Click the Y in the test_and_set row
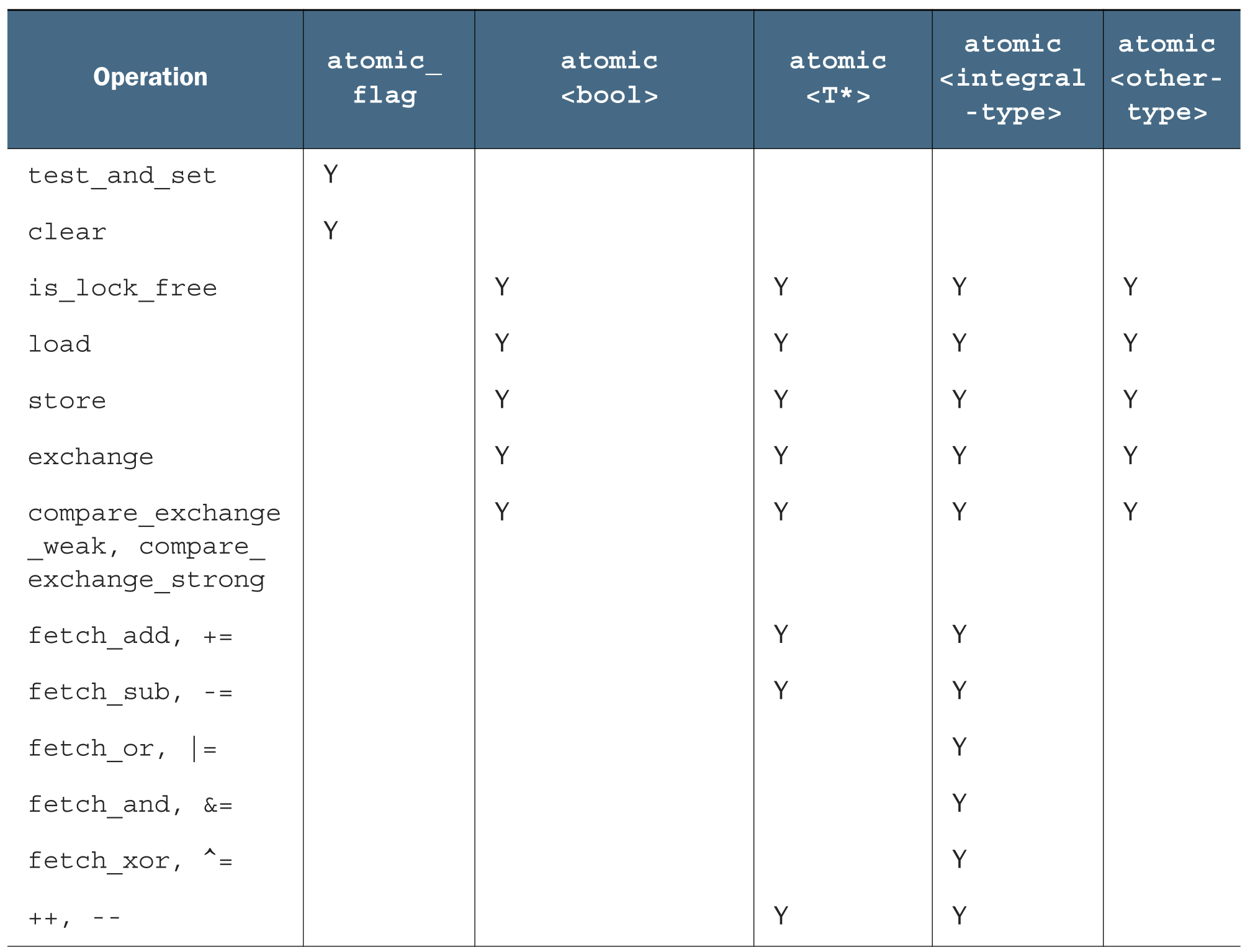 pyautogui.click(x=331, y=174)
